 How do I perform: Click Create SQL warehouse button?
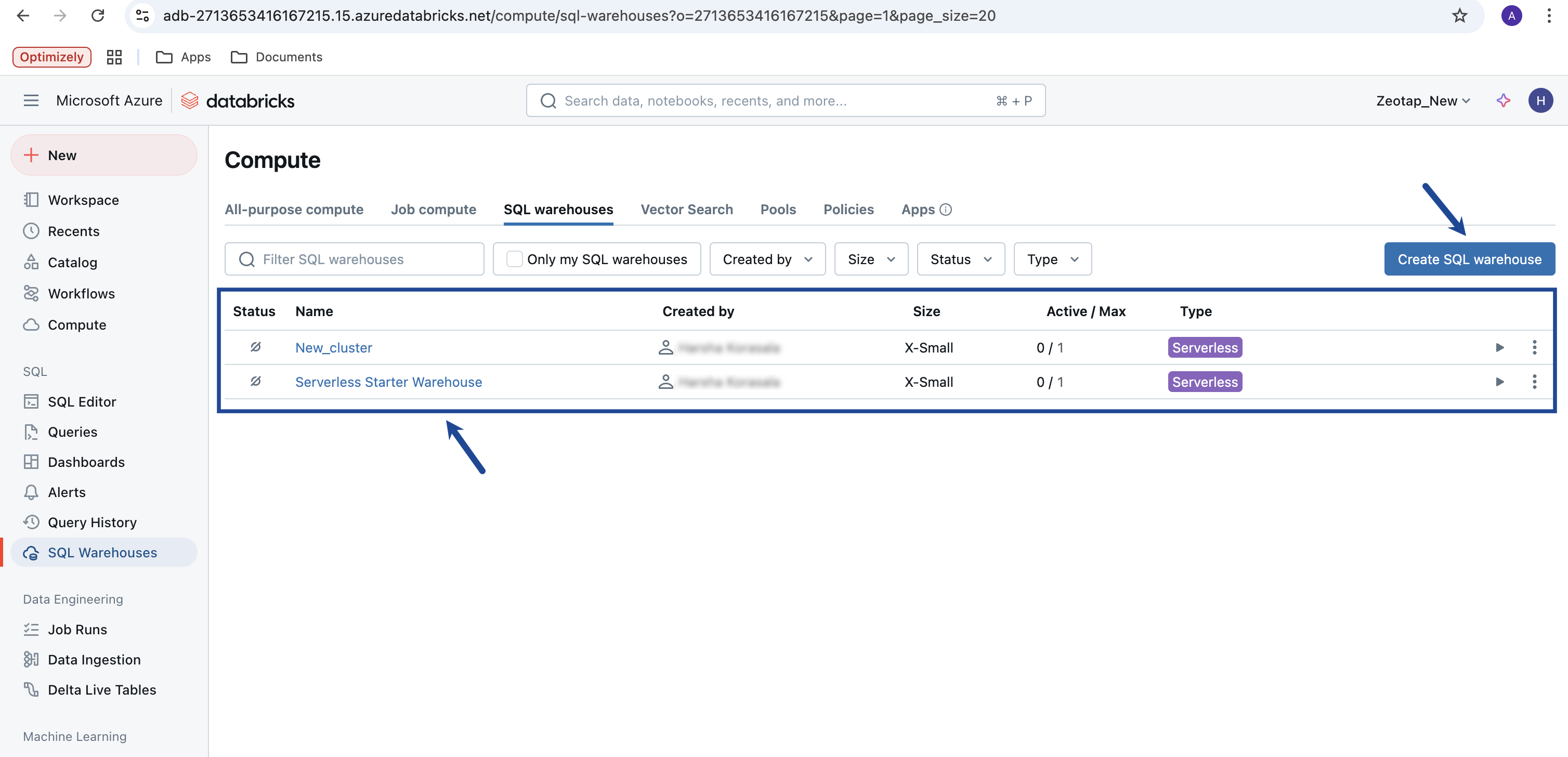pyautogui.click(x=1469, y=259)
